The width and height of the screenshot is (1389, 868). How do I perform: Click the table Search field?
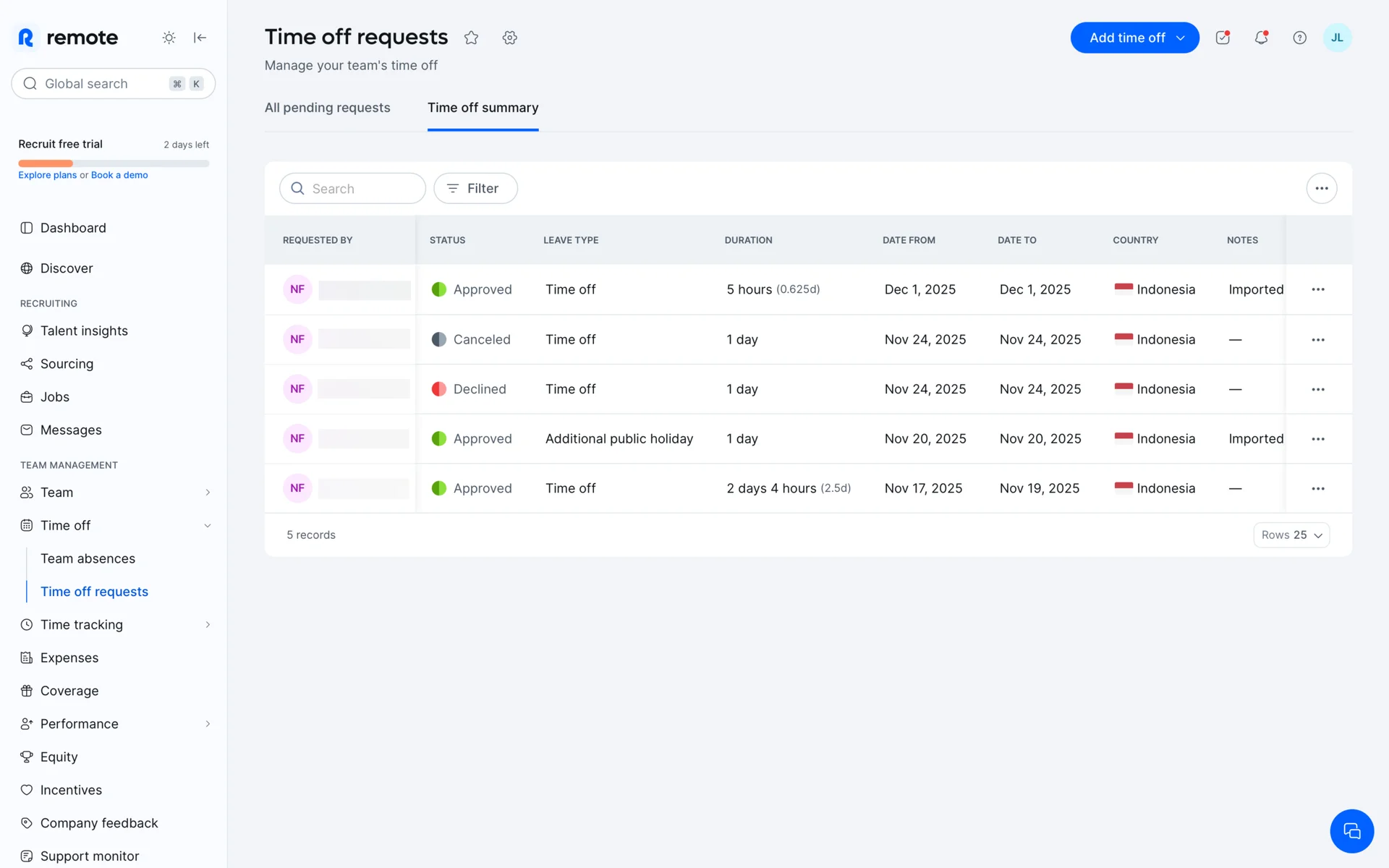[x=353, y=188]
